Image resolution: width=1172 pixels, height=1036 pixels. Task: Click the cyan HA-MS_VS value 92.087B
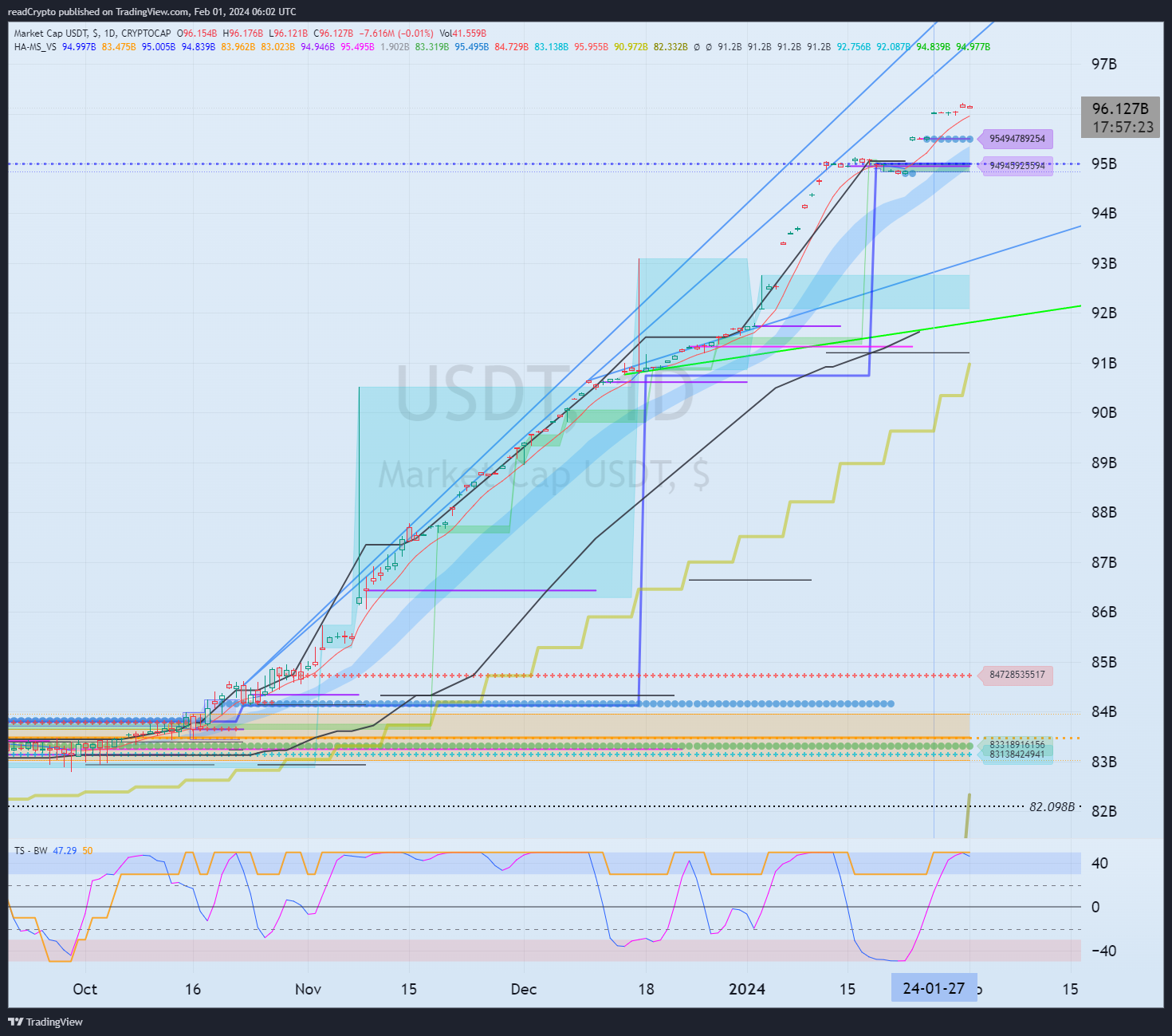click(894, 47)
